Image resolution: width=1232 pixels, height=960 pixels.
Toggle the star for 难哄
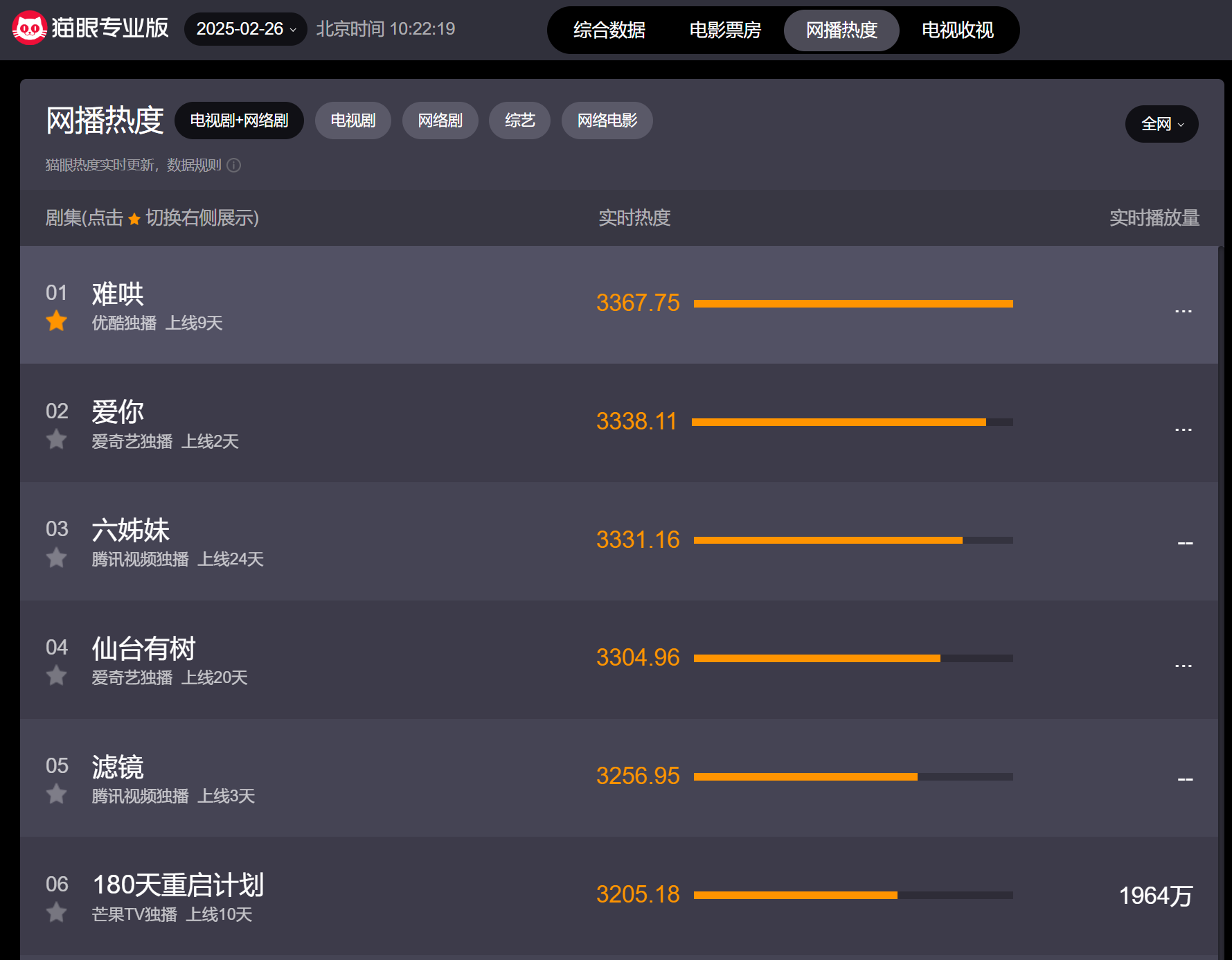[x=57, y=321]
